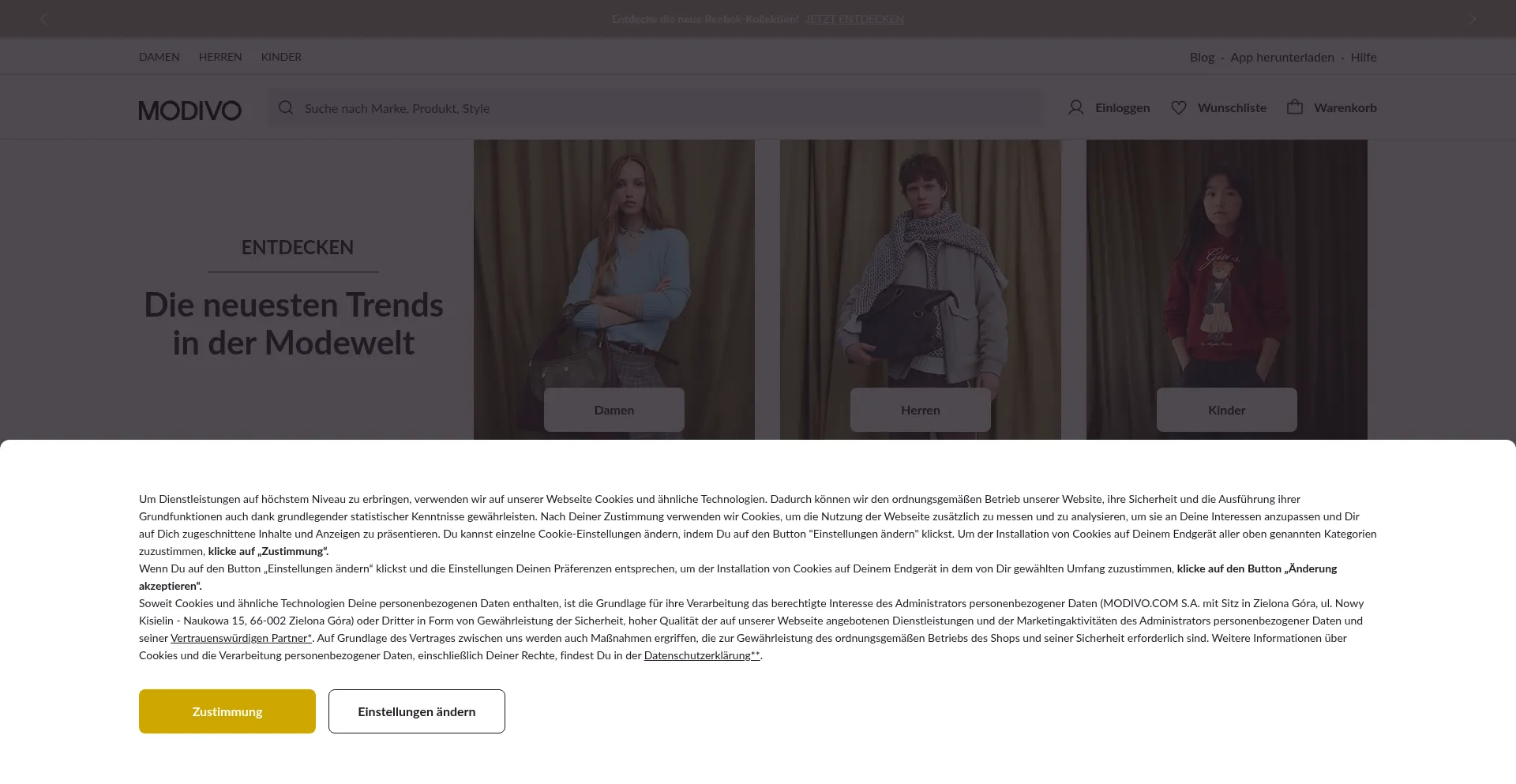Screen dimensions: 1516x784
Task: Open the Vertrauenswürdigen Partner link
Action: coord(241,638)
